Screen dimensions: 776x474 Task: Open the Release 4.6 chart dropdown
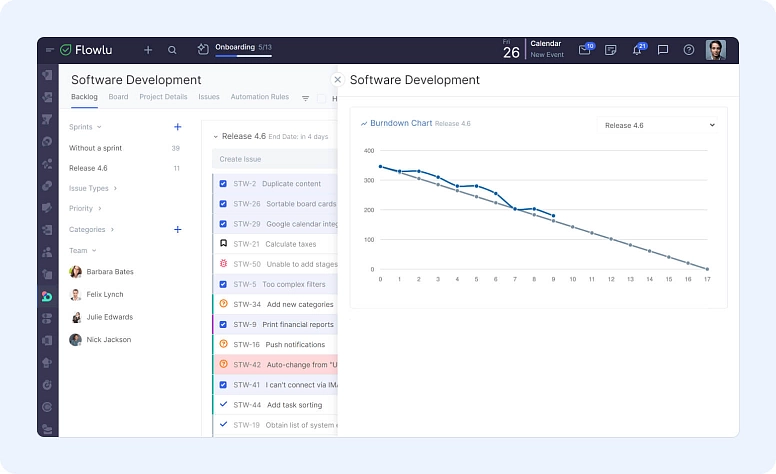(x=660, y=125)
